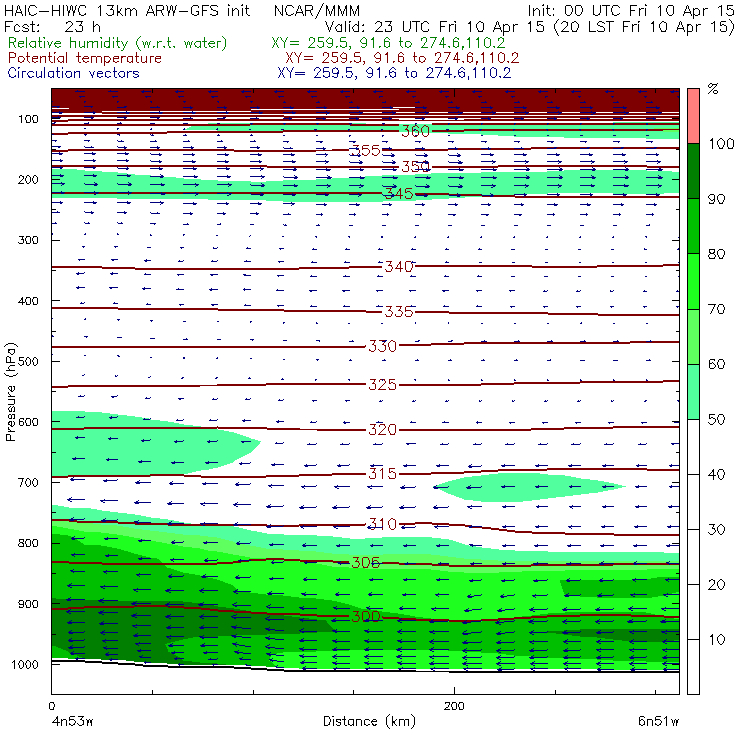The height and width of the screenshot is (740, 740).
Task: Click the '%' unit label above colorbar
Action: [713, 89]
